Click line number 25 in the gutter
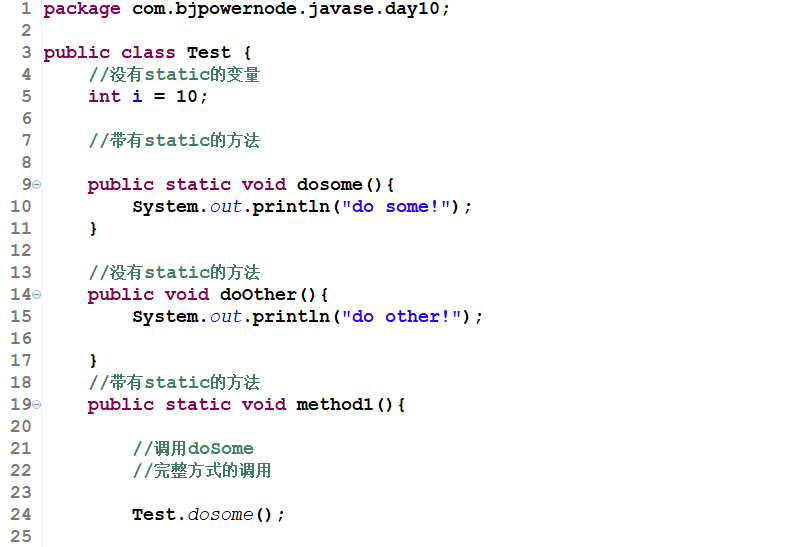Screen dimensions: 792x547 click(21, 536)
